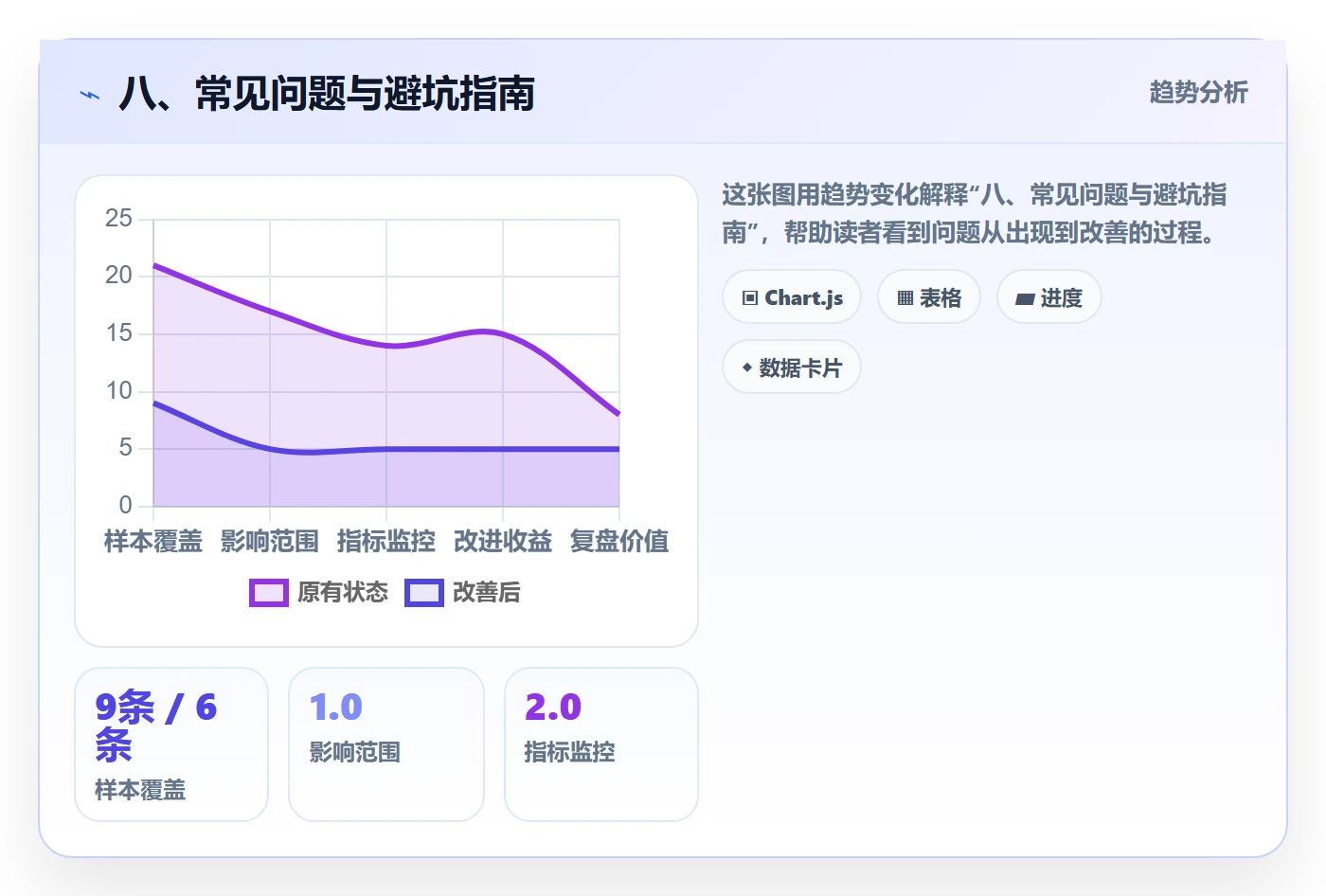Click the heading 八、常见问题与避坑指南
The height and width of the screenshot is (896, 1326).
327,94
